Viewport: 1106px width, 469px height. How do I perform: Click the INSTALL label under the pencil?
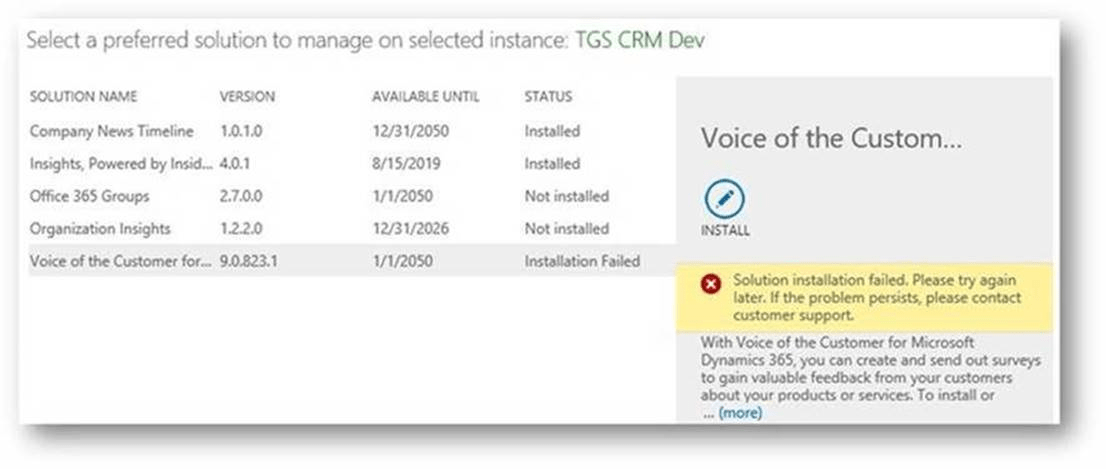point(725,231)
